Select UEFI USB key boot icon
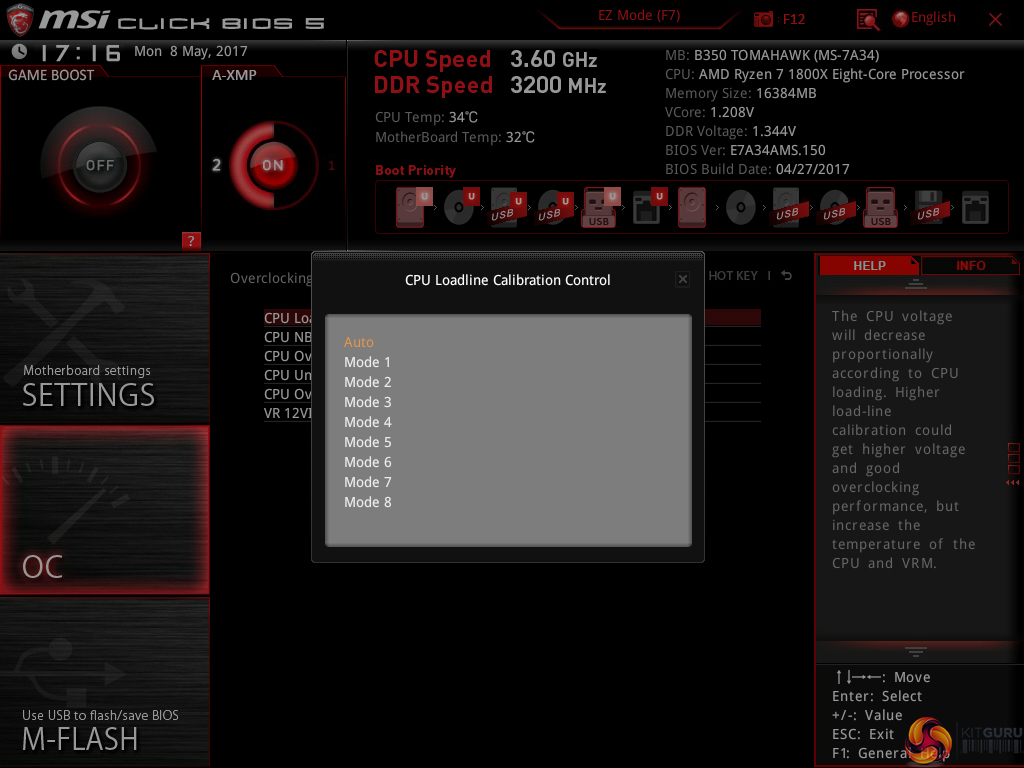 click(601, 207)
